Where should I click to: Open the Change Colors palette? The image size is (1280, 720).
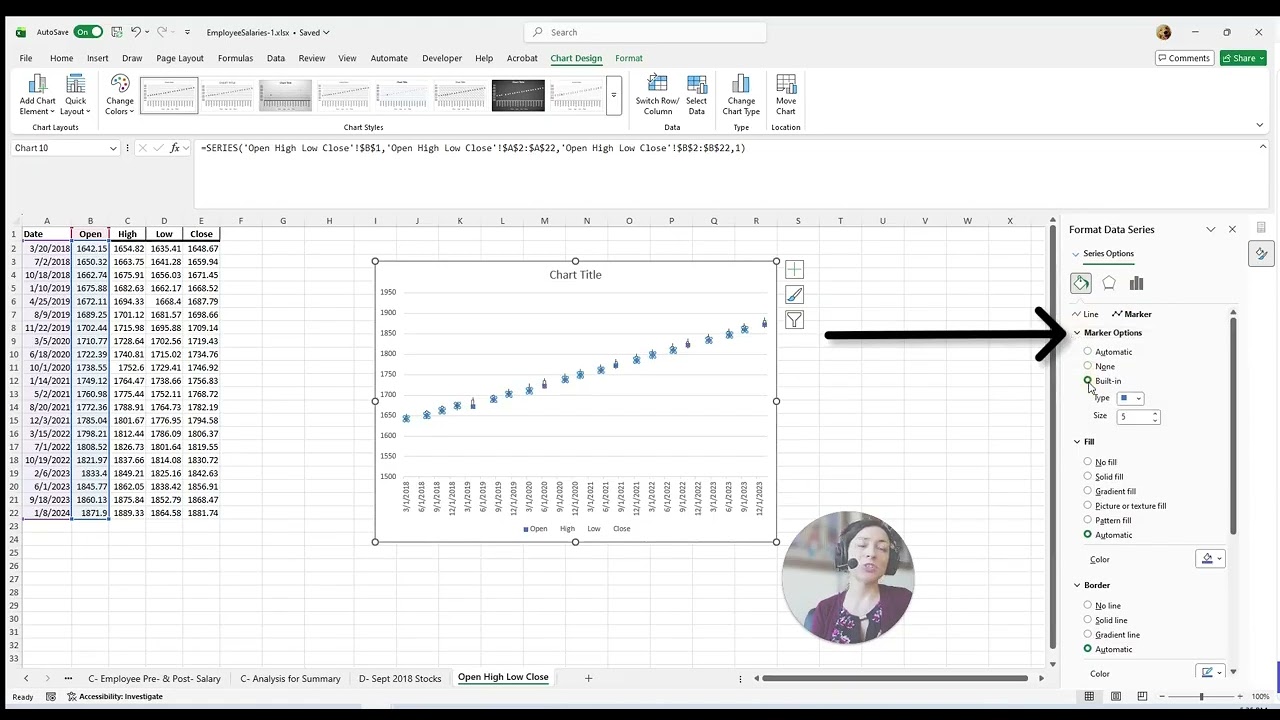[x=120, y=95]
